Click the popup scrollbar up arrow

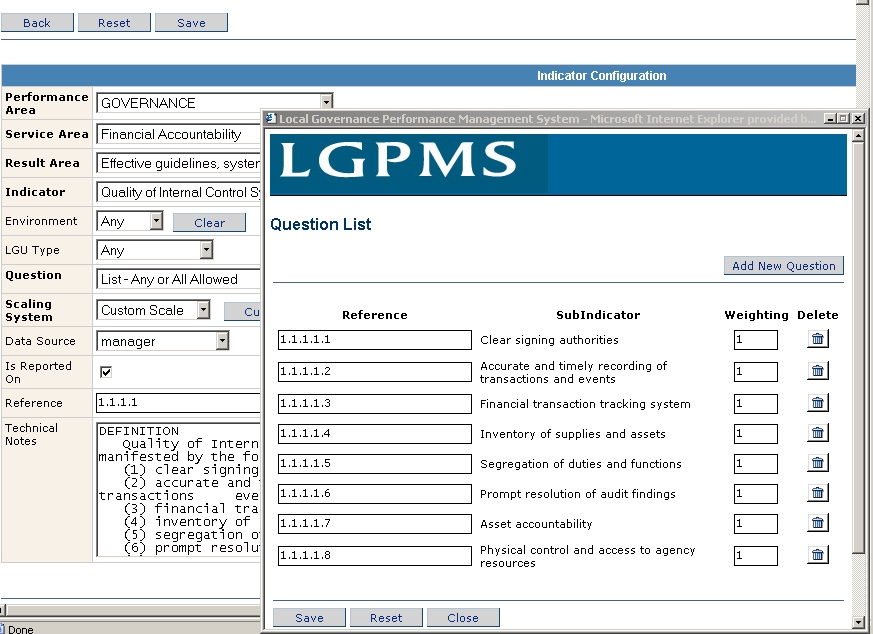(858, 135)
